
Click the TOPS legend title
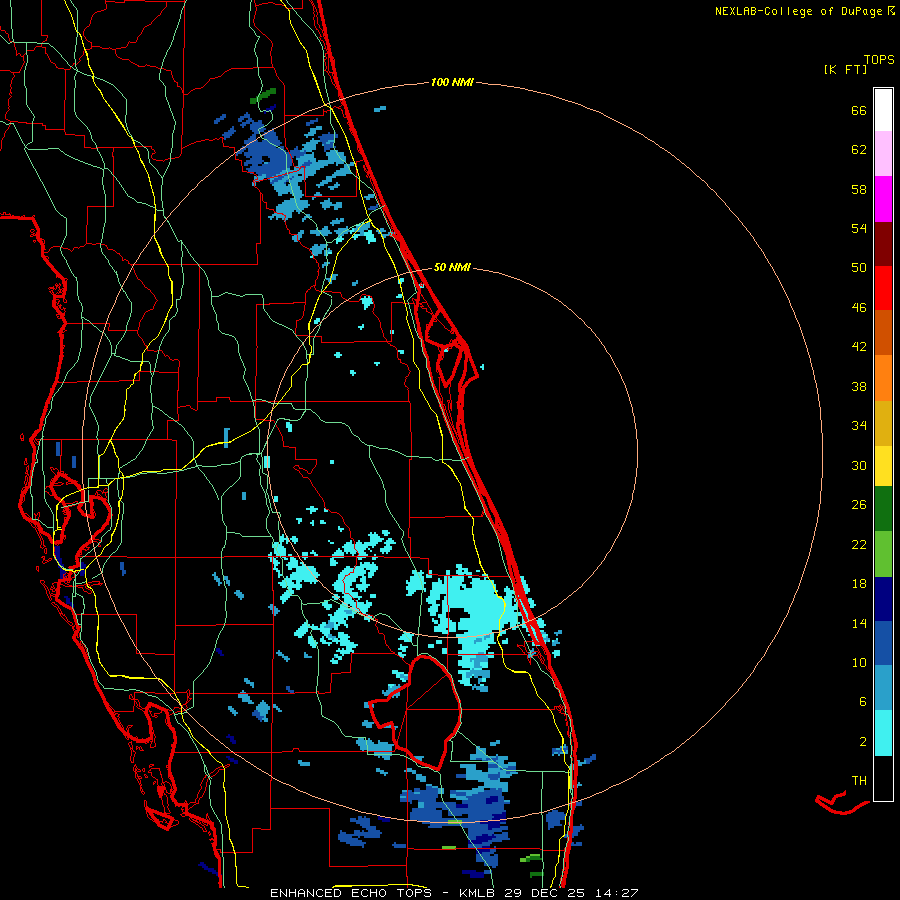pos(879,59)
